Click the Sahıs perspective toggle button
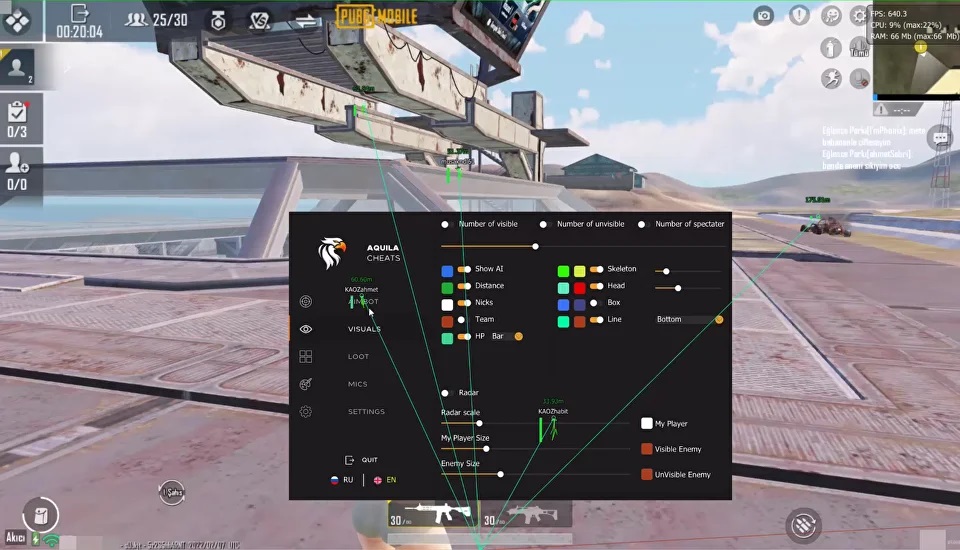The image size is (960, 550). click(x=172, y=492)
